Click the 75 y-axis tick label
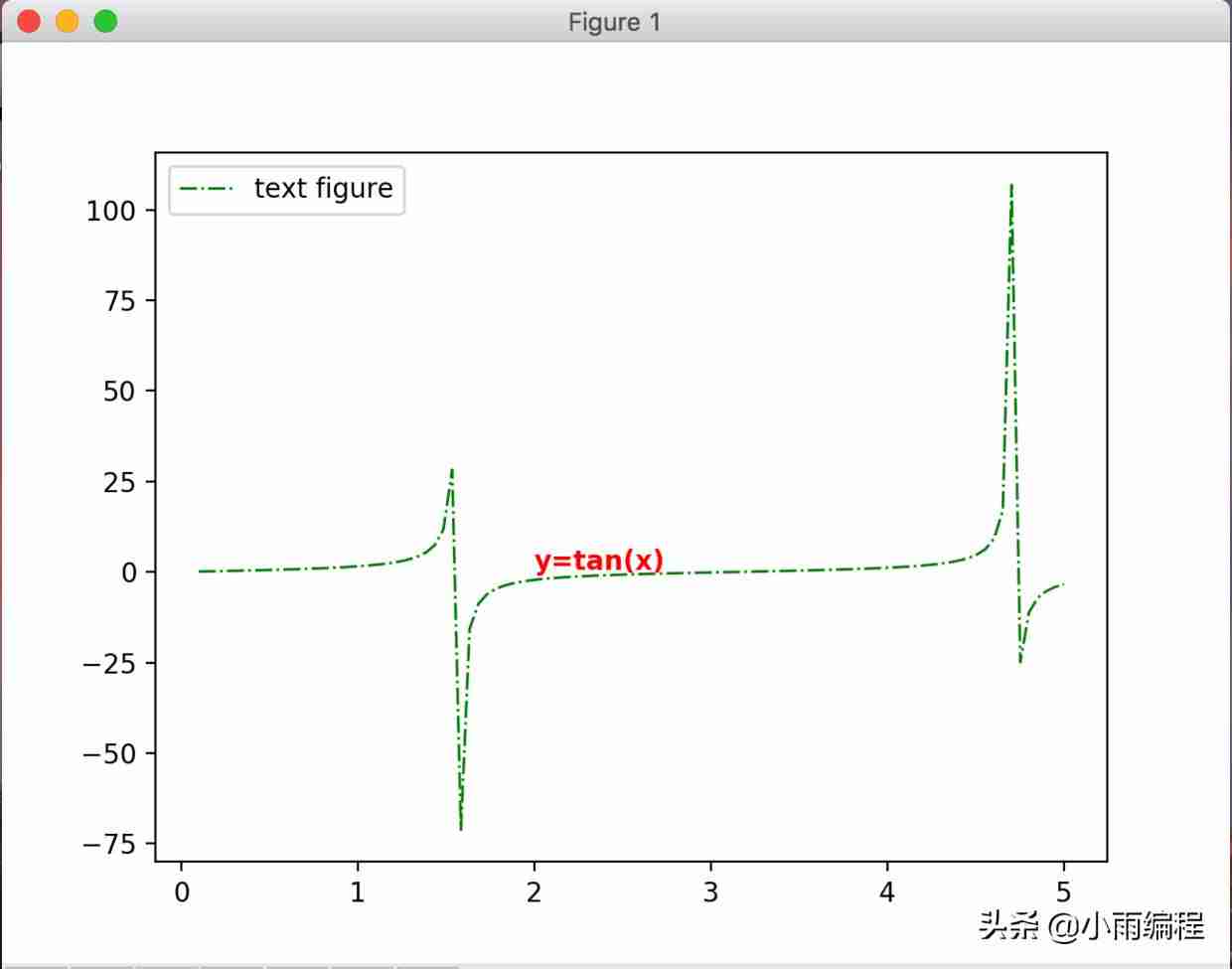The image size is (1232, 969). [119, 301]
